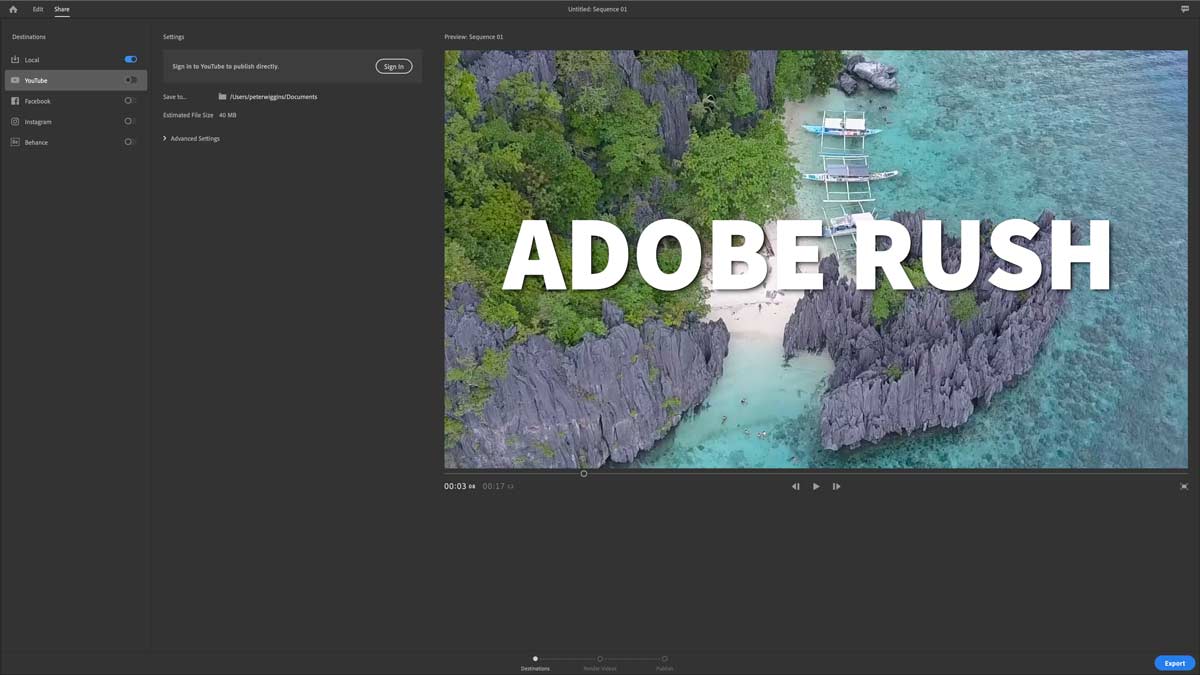Viewport: 1200px width, 675px height.
Task: Click the Behance destination icon
Action: pos(15,142)
